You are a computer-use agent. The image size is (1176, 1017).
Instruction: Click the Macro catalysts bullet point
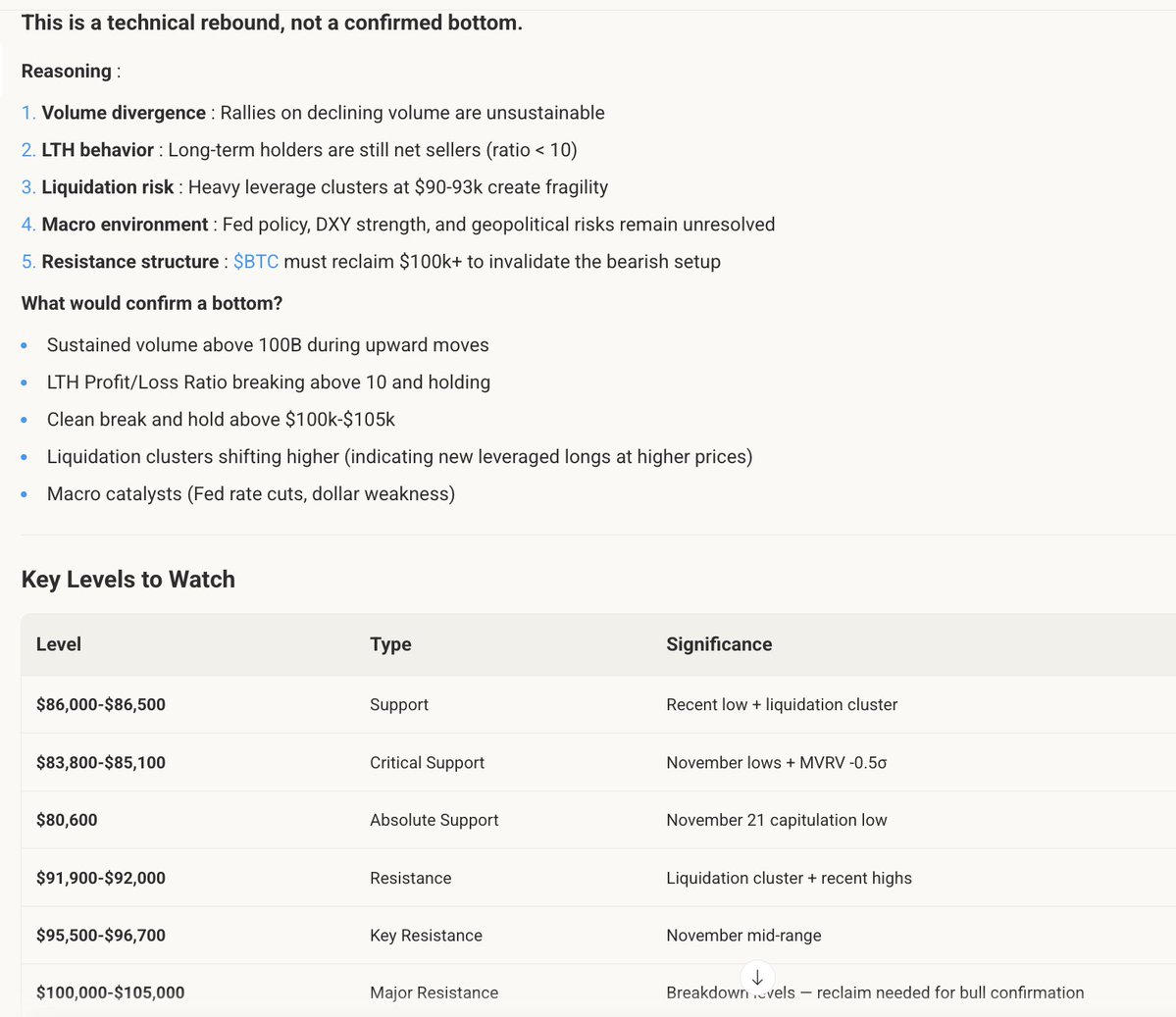click(250, 493)
